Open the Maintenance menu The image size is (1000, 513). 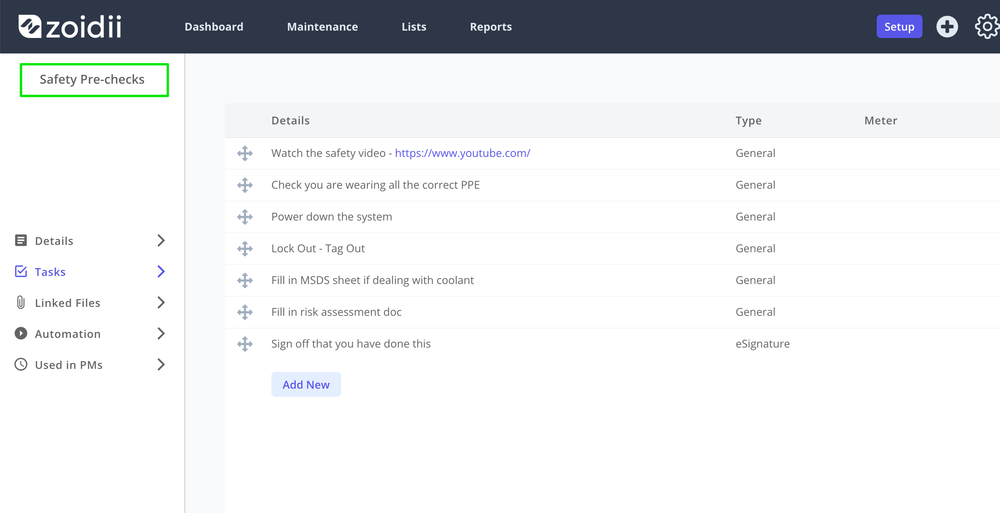pos(322,27)
